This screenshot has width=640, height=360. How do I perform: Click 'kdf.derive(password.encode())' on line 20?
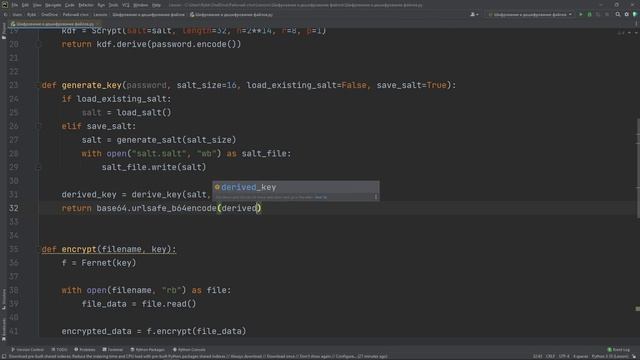coord(169,44)
